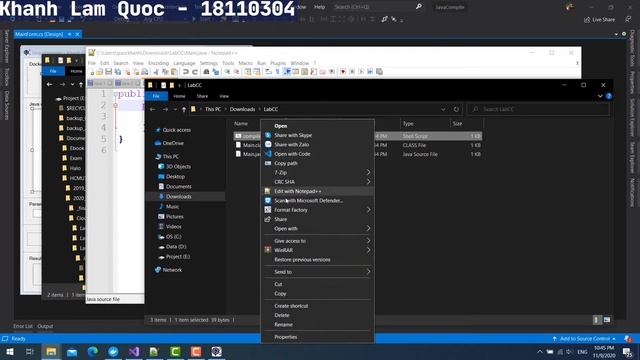Choose Delete in context menu
This screenshot has height=360, width=640.
pos(318,316)
